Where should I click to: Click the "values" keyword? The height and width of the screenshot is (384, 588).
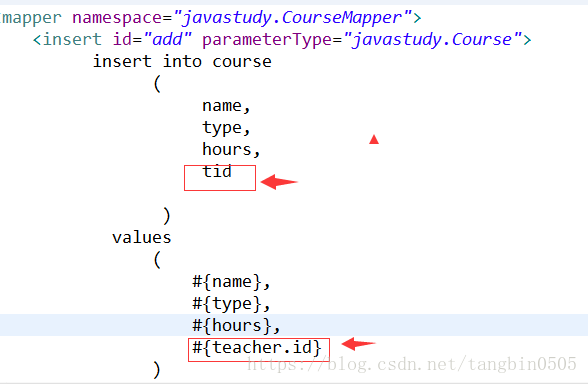point(141,237)
